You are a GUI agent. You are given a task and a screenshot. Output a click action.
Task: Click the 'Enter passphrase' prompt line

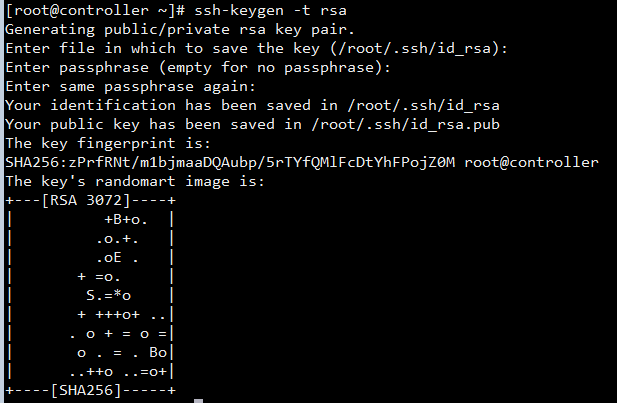[x=198, y=67]
